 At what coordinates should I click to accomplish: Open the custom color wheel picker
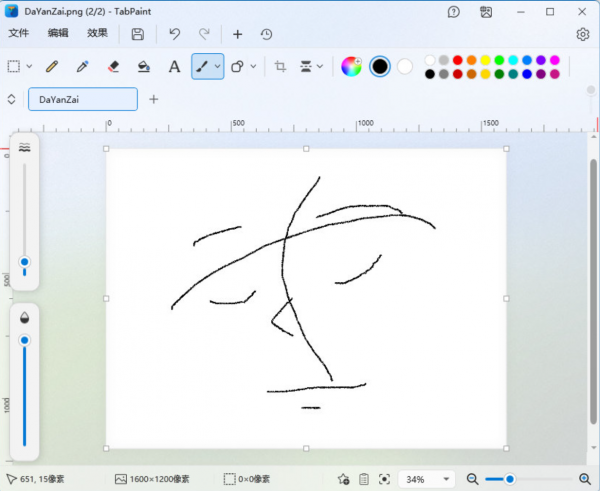[351, 67]
